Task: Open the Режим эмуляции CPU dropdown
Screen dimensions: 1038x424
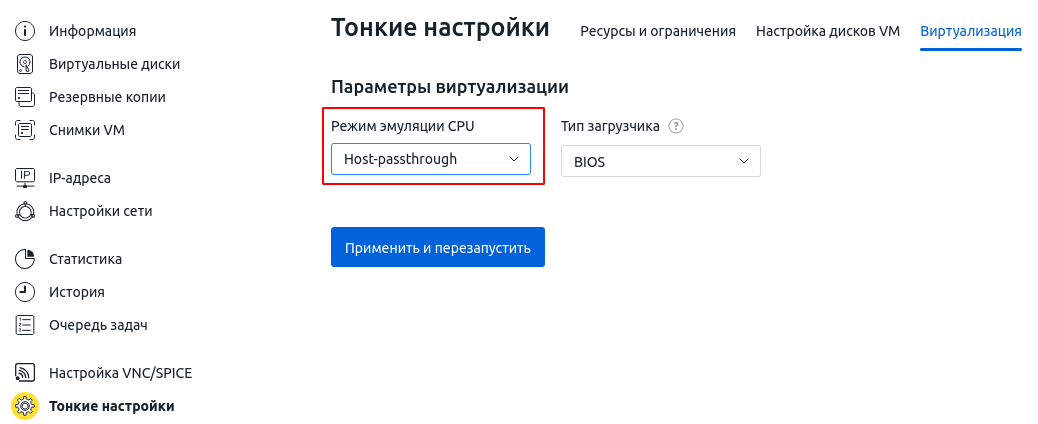Action: tap(431, 159)
